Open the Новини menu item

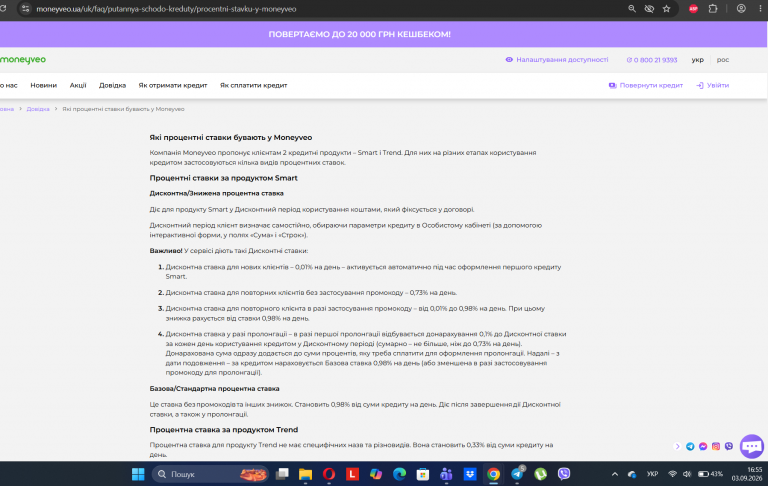[44, 85]
